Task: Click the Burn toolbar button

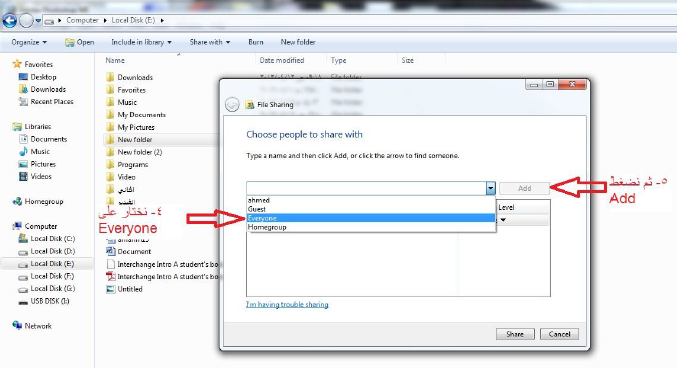Action: [x=256, y=42]
